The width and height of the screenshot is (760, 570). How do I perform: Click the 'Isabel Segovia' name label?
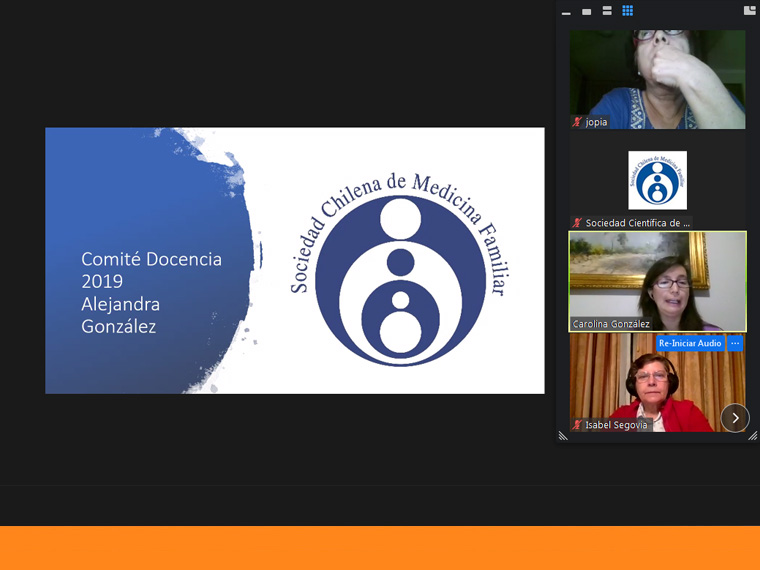click(616, 425)
